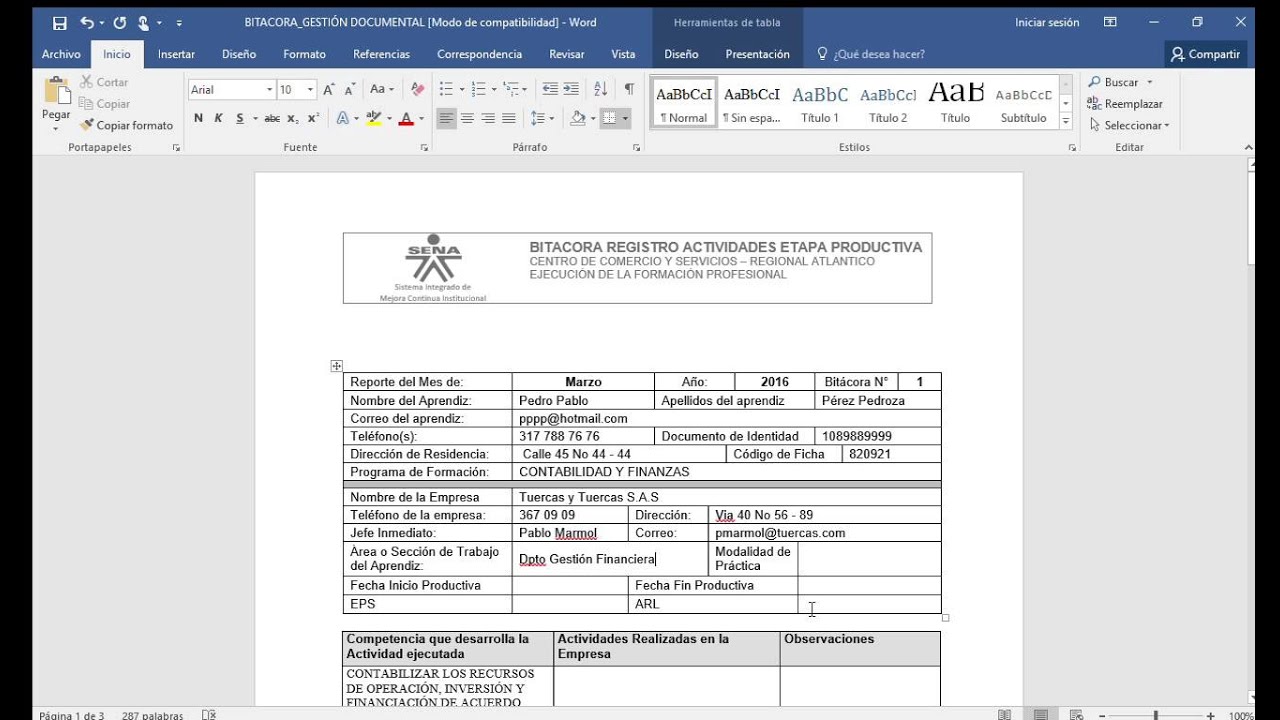Apply the Subtítulo style
Image resolution: width=1280 pixels, height=720 pixels.
coord(1024,103)
